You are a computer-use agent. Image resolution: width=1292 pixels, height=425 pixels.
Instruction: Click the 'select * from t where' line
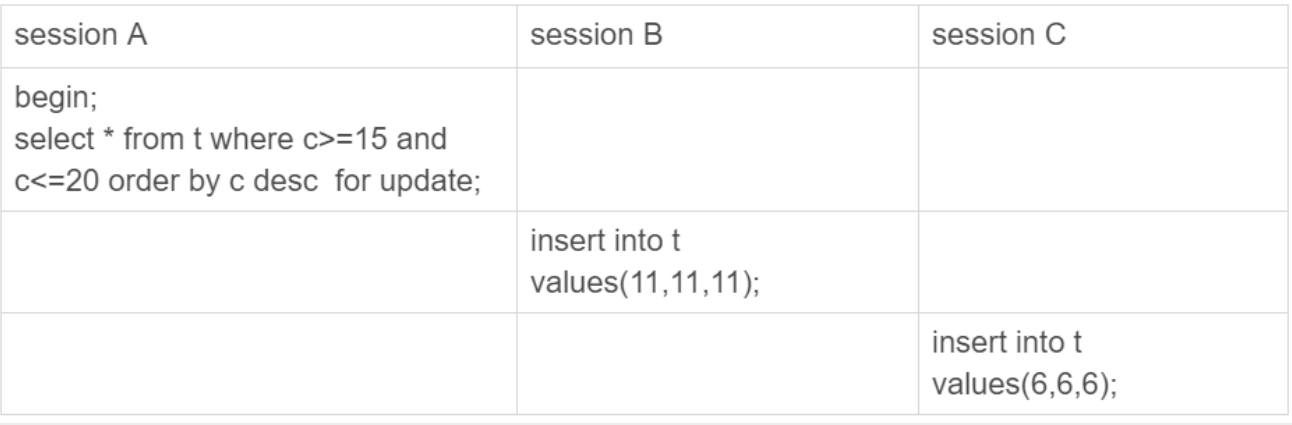coord(160,135)
